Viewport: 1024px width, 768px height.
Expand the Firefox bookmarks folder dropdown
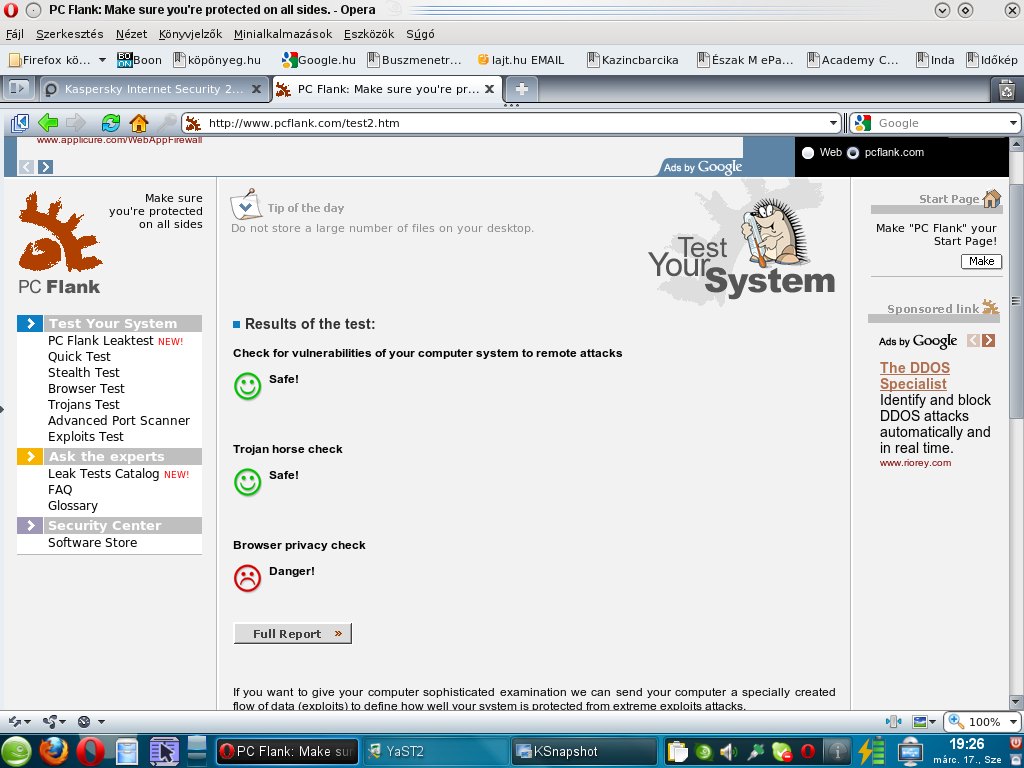102,60
